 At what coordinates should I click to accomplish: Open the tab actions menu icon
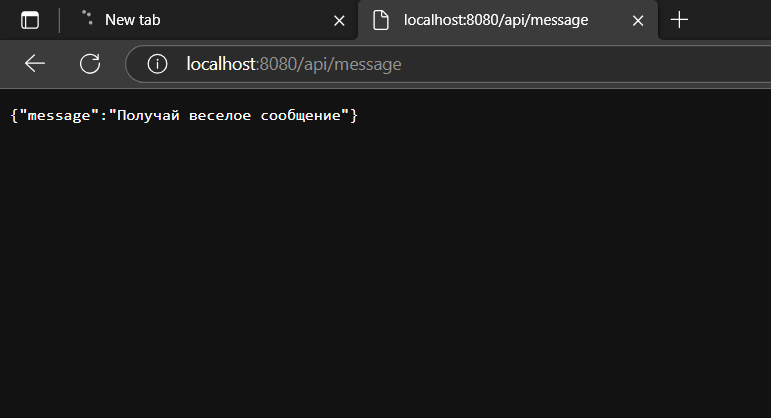pos(30,20)
